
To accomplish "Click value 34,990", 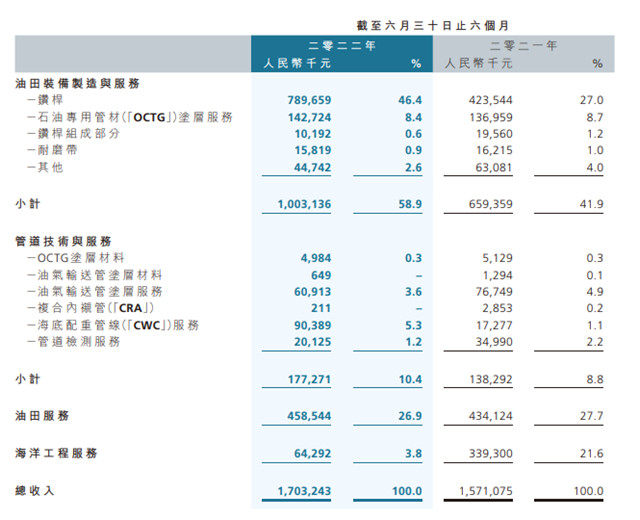I will (494, 342).
